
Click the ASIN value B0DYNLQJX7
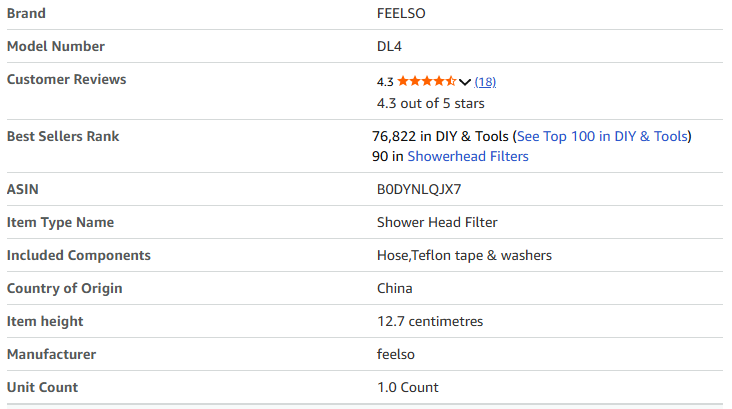[x=419, y=189]
